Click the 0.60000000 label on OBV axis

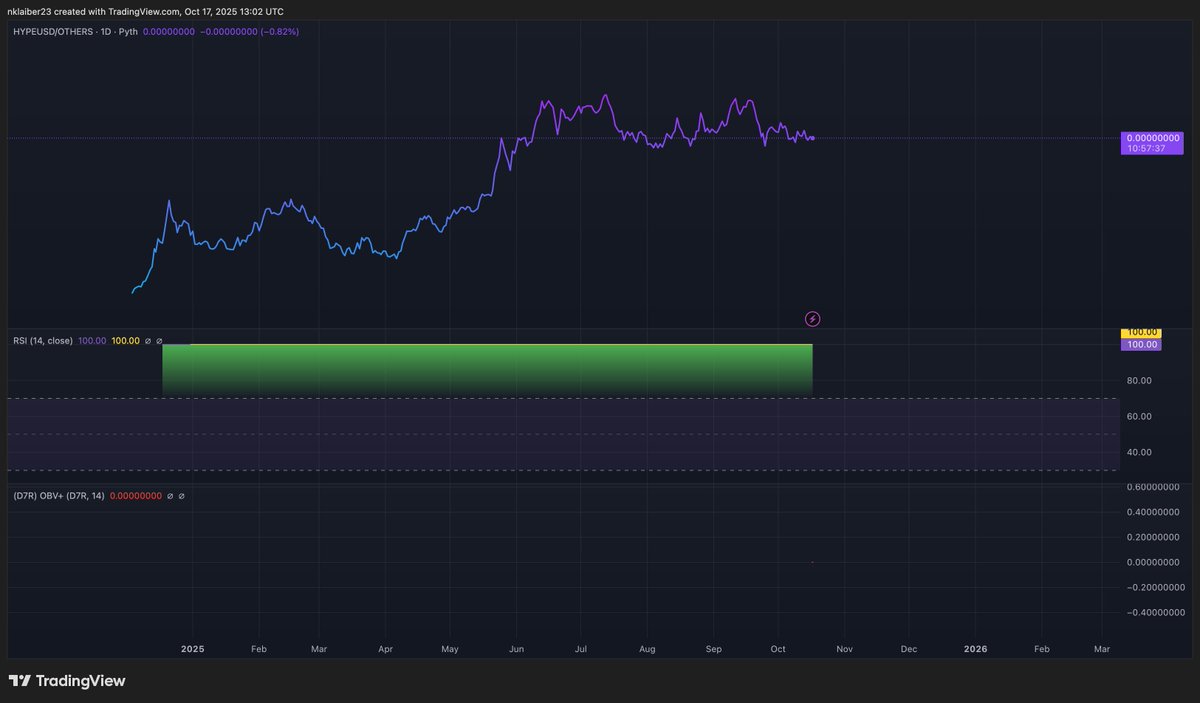point(1151,487)
